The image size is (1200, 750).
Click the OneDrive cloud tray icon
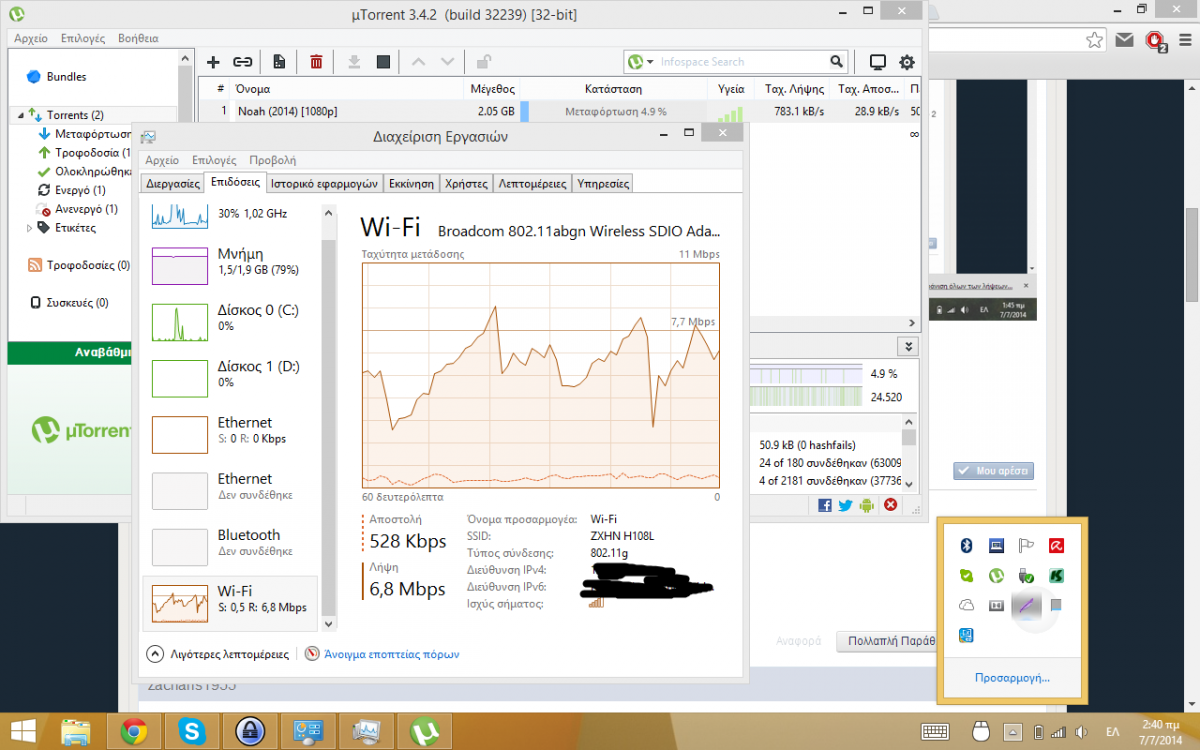coord(967,605)
